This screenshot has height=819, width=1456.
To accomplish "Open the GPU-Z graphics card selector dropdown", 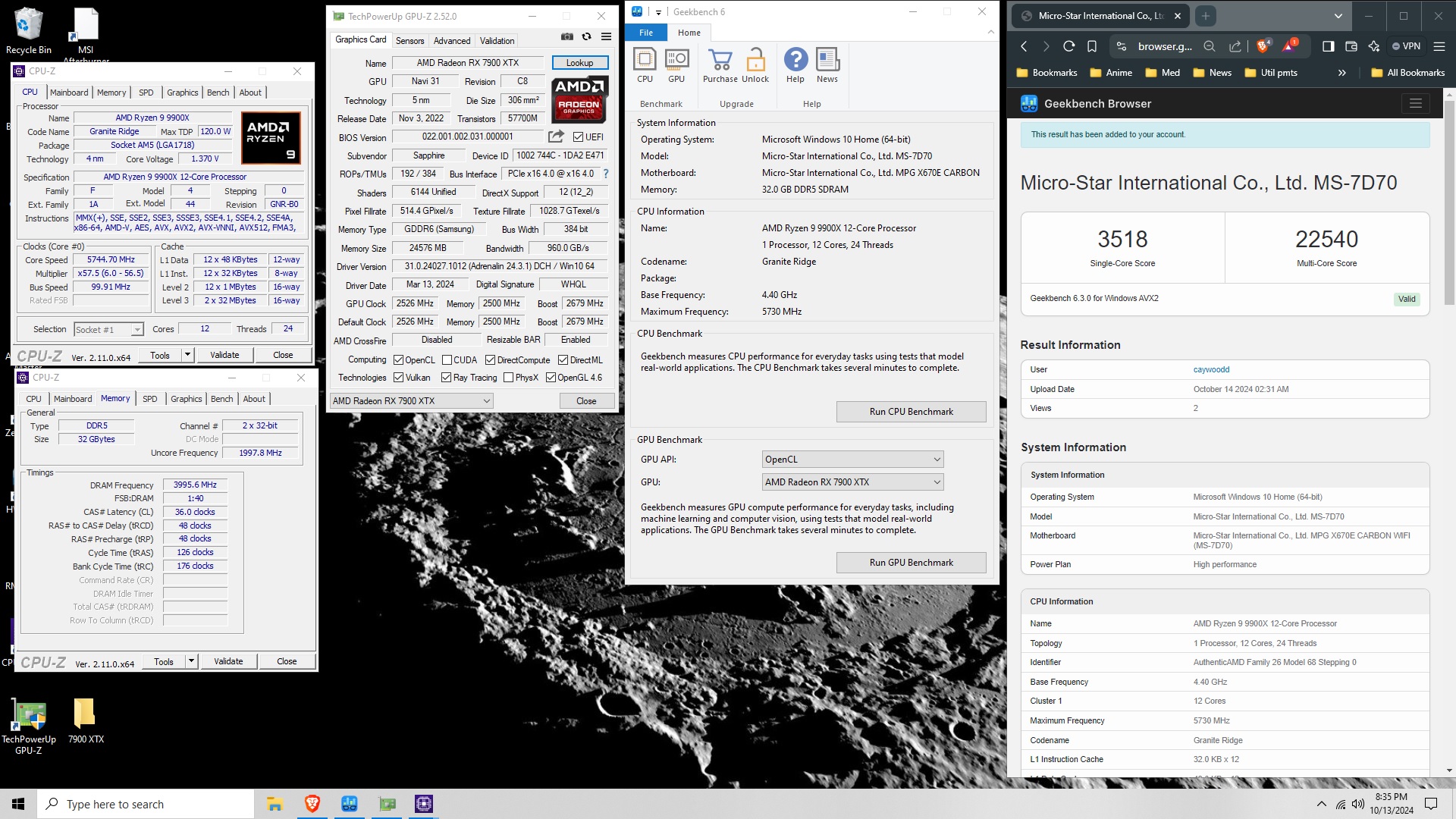I will click(411, 401).
